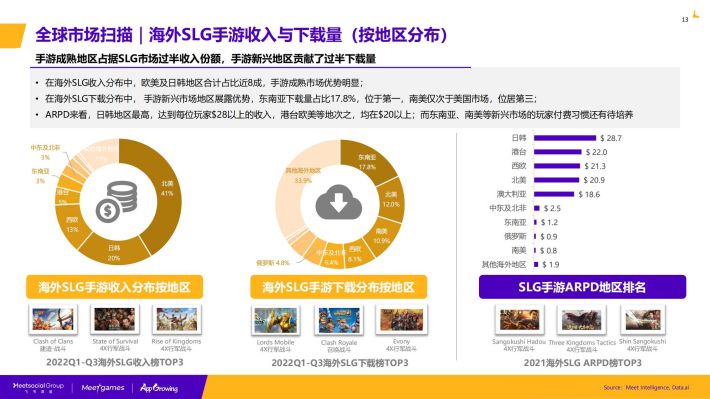Click the coin stack dollar icon
The width and height of the screenshot is (710, 399).
(x=116, y=202)
